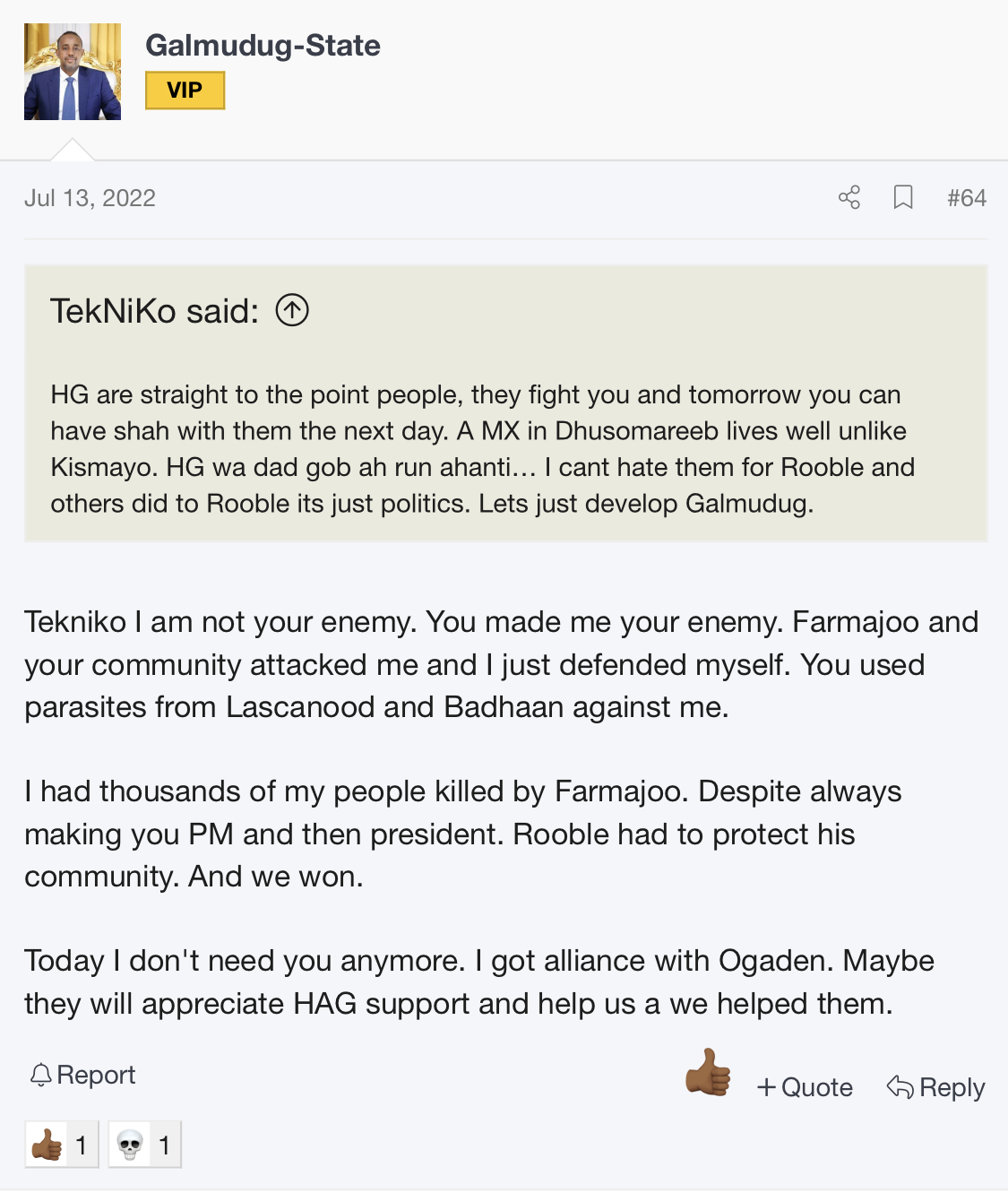Add post to multi-quote with +Quote
Screen dimensions: 1008x1193
click(805, 1087)
